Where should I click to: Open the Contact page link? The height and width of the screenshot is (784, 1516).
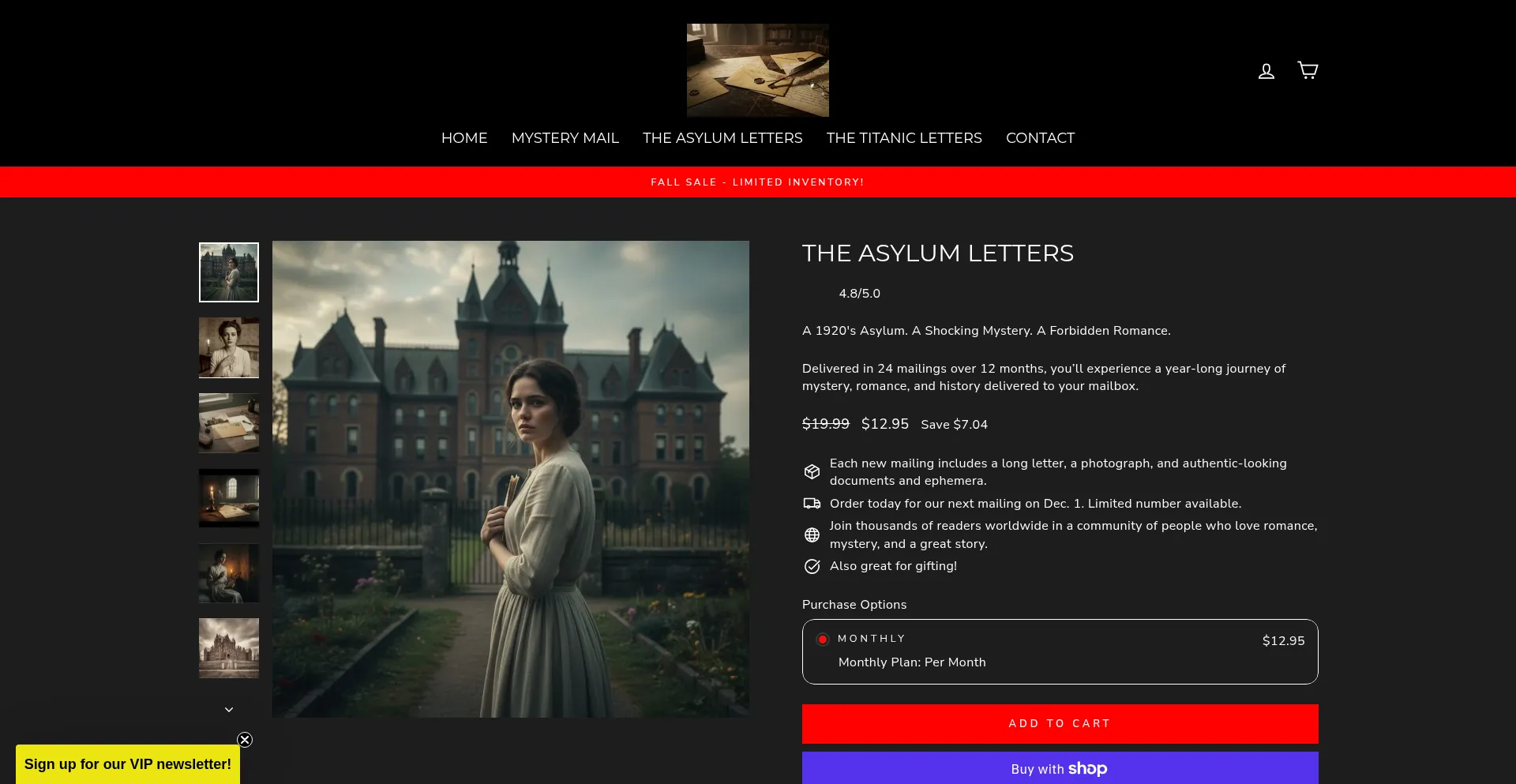1040,138
